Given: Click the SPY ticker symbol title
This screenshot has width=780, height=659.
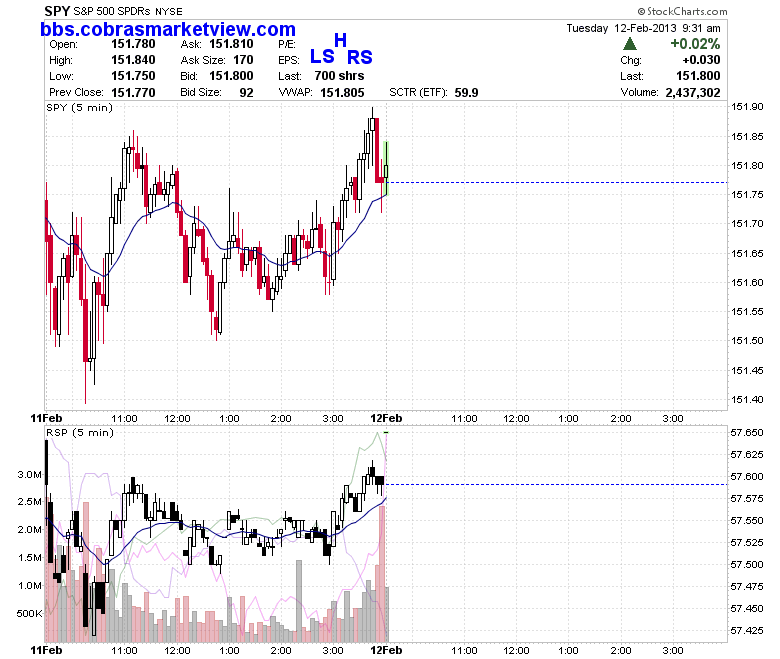Looking at the screenshot, I should (57, 11).
